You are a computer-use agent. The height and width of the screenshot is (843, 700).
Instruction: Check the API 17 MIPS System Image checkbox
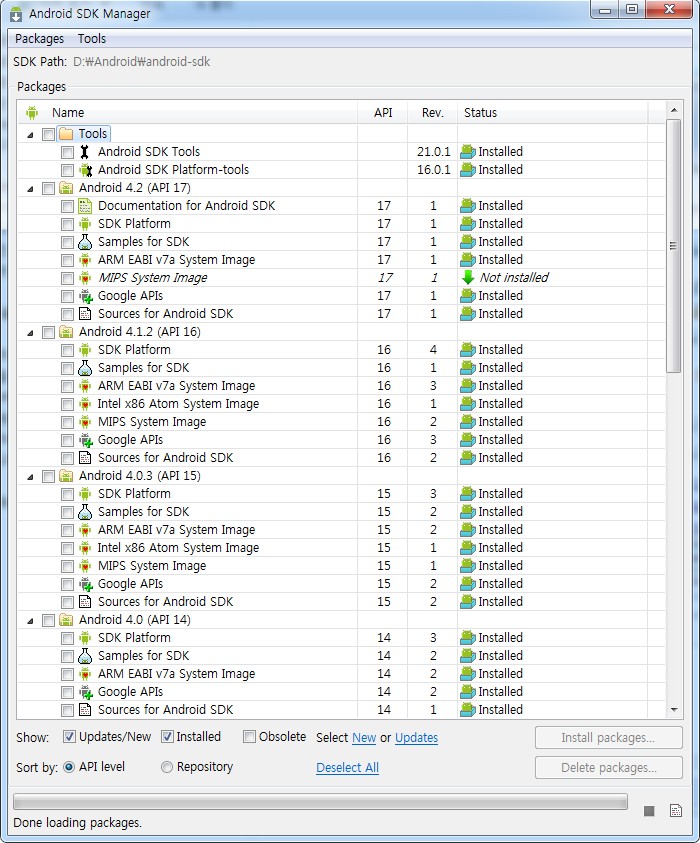pyautogui.click(x=67, y=278)
